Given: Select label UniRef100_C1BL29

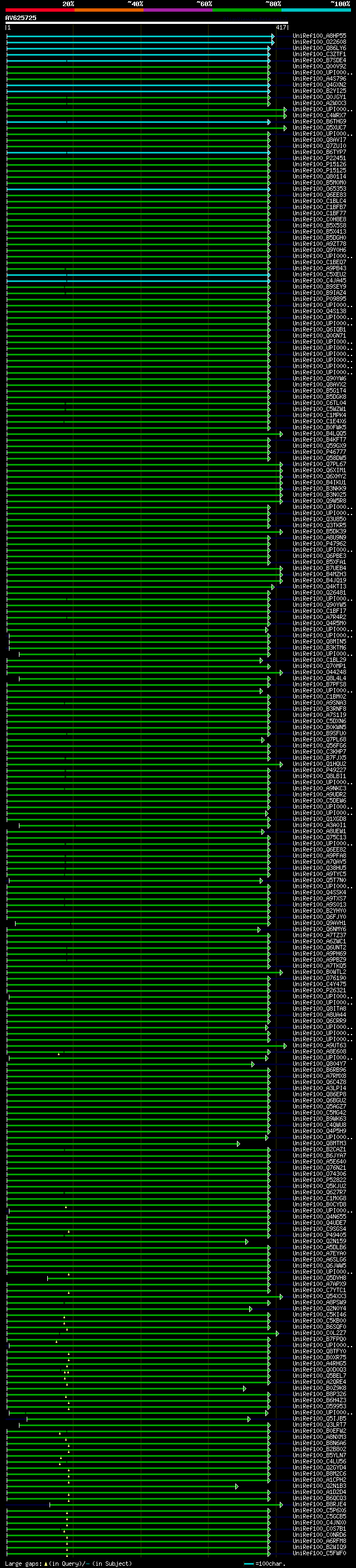Looking at the screenshot, I should [319, 660].
